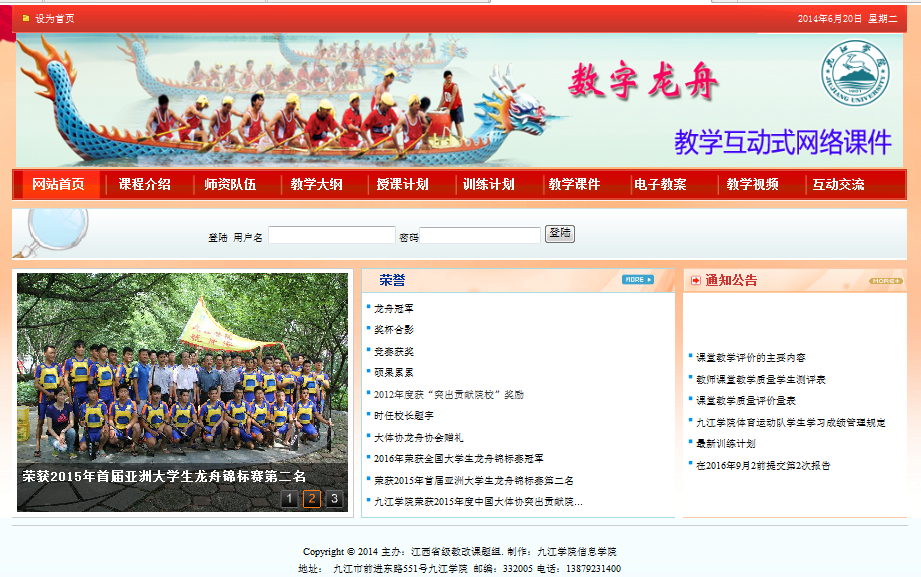Open the 网站首页 navigation tab
The image size is (921, 577).
pyautogui.click(x=59, y=184)
